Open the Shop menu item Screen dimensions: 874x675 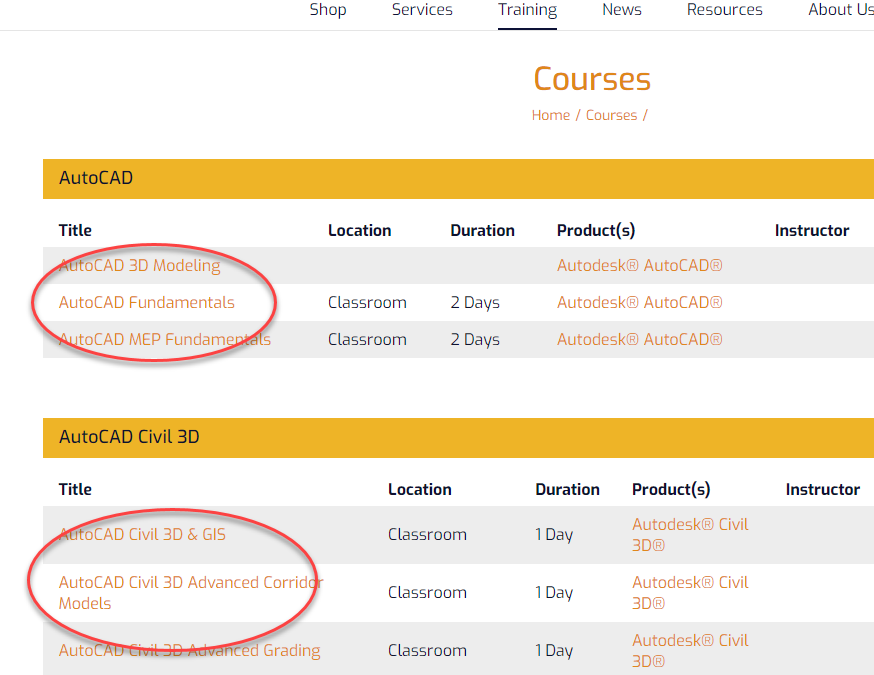tap(328, 10)
